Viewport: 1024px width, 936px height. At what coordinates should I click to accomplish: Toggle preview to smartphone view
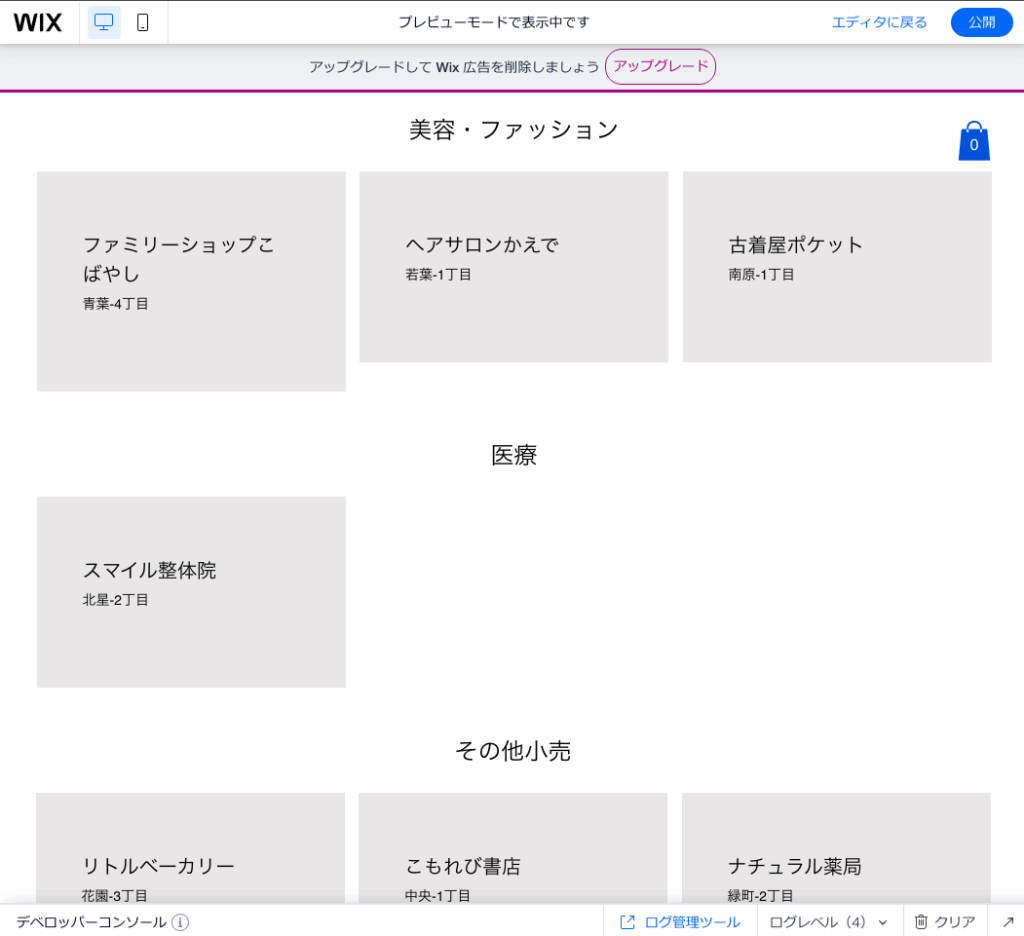[143, 22]
